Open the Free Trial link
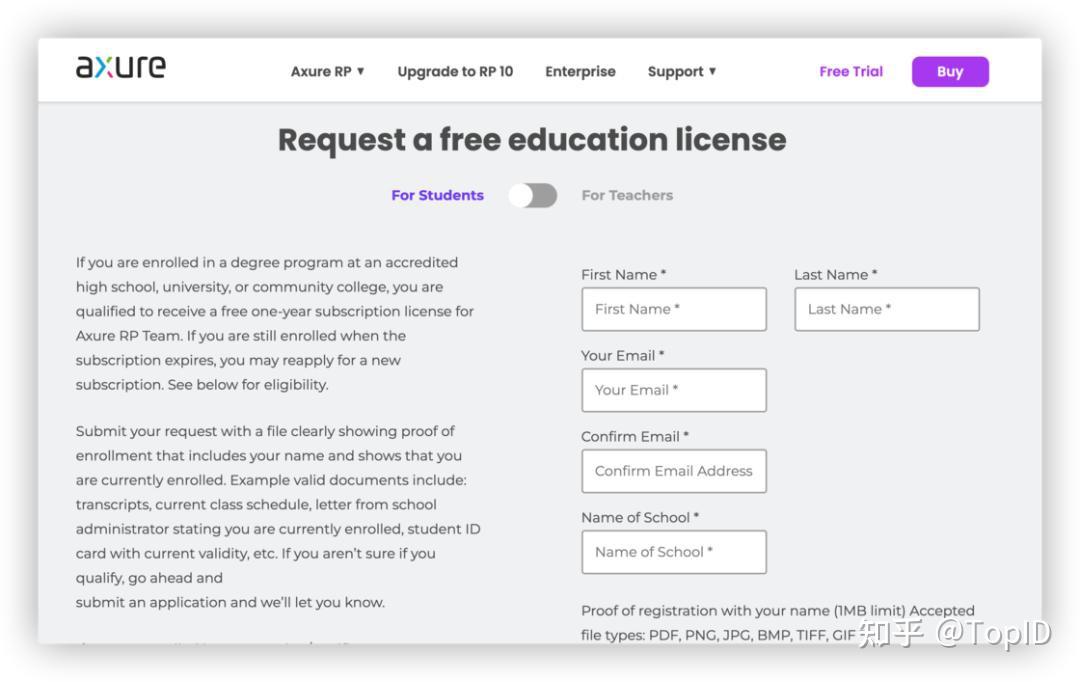Screen dimensions: 1080x682 click(x=850, y=71)
